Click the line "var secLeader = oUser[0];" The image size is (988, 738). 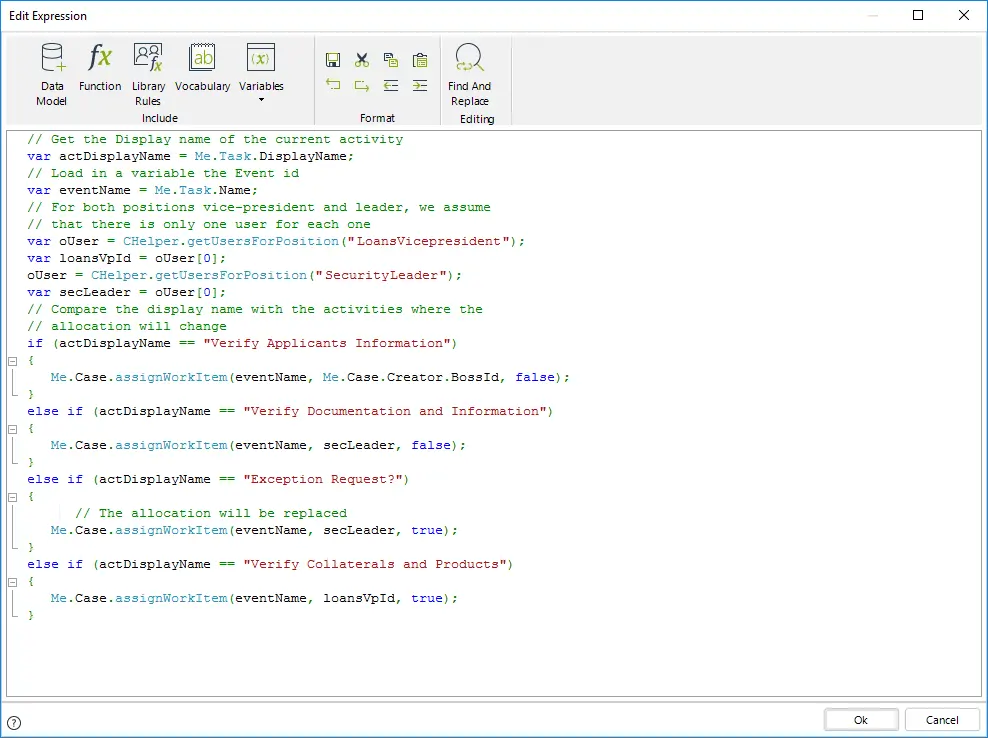pos(127,292)
